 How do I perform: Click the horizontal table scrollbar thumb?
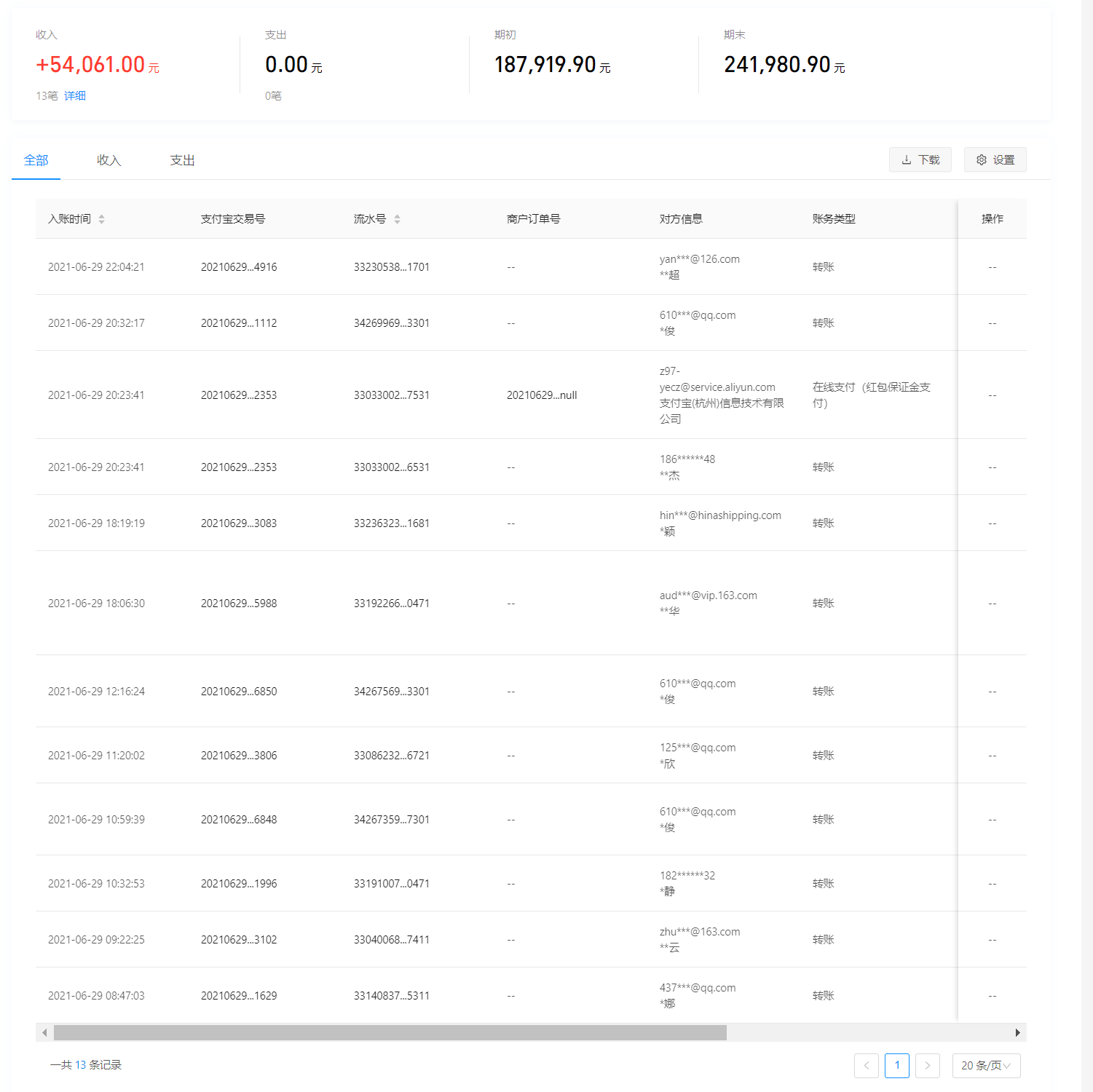(390, 1032)
